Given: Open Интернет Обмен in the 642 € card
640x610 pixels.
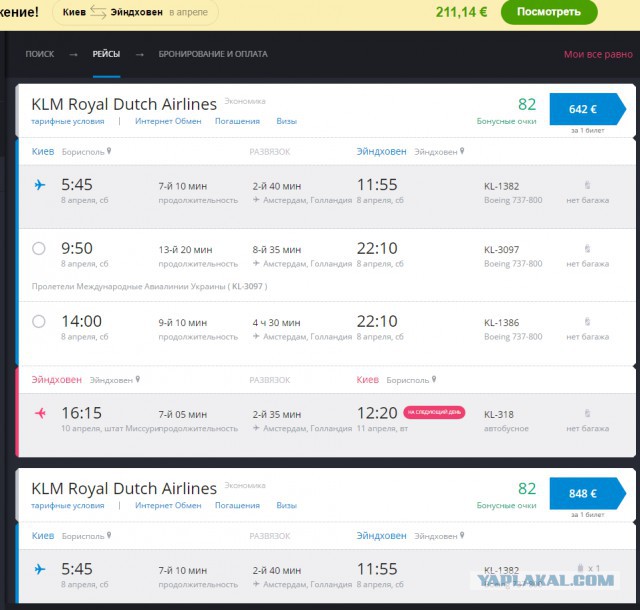Looking at the screenshot, I should tap(168, 121).
